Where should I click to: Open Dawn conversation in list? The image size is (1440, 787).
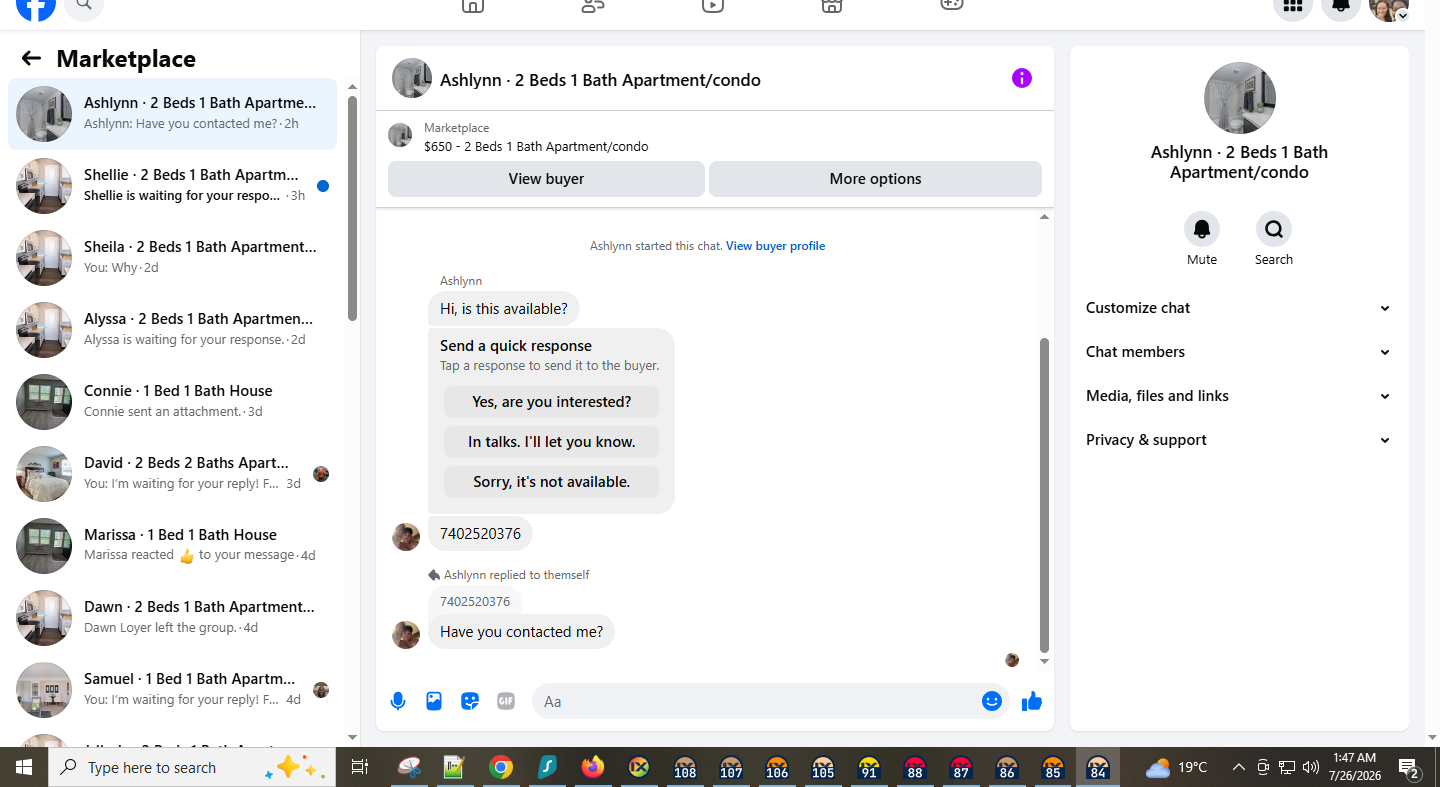[x=172, y=618]
